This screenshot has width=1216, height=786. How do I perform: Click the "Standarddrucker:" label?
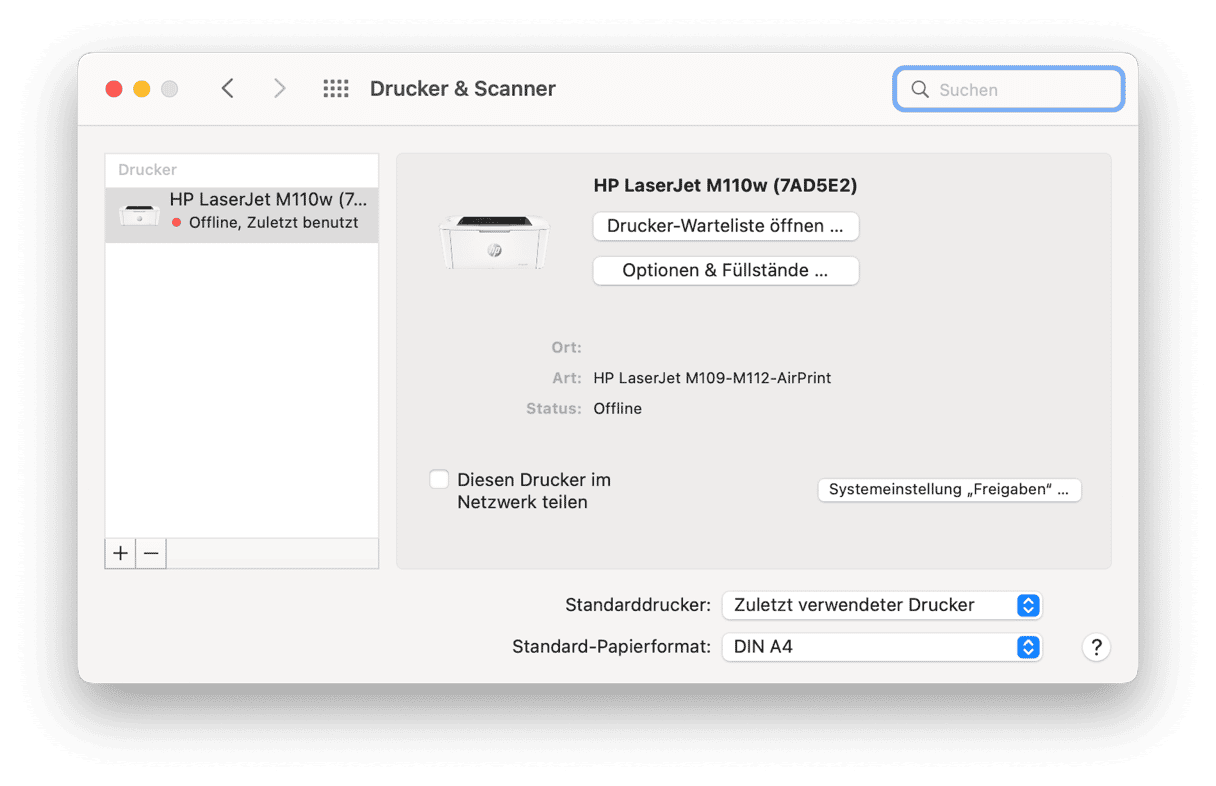point(638,605)
